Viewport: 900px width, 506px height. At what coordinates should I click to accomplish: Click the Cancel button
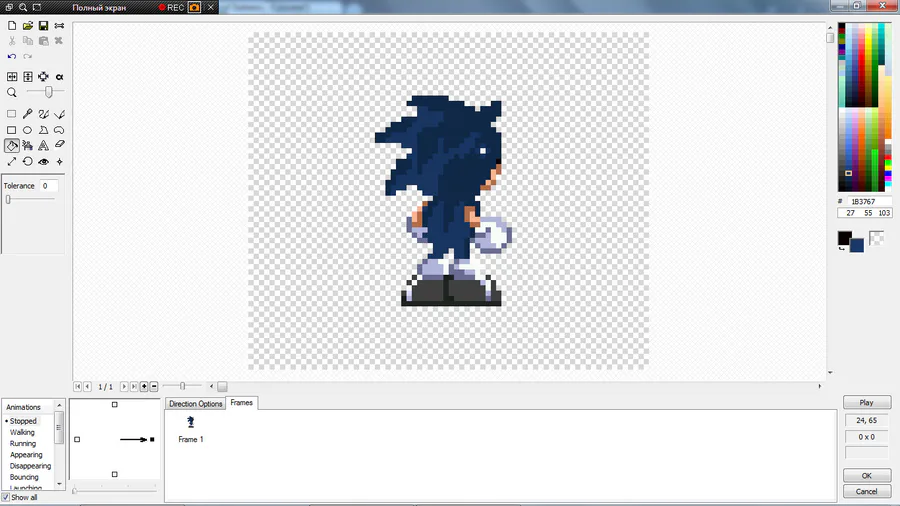(x=867, y=492)
